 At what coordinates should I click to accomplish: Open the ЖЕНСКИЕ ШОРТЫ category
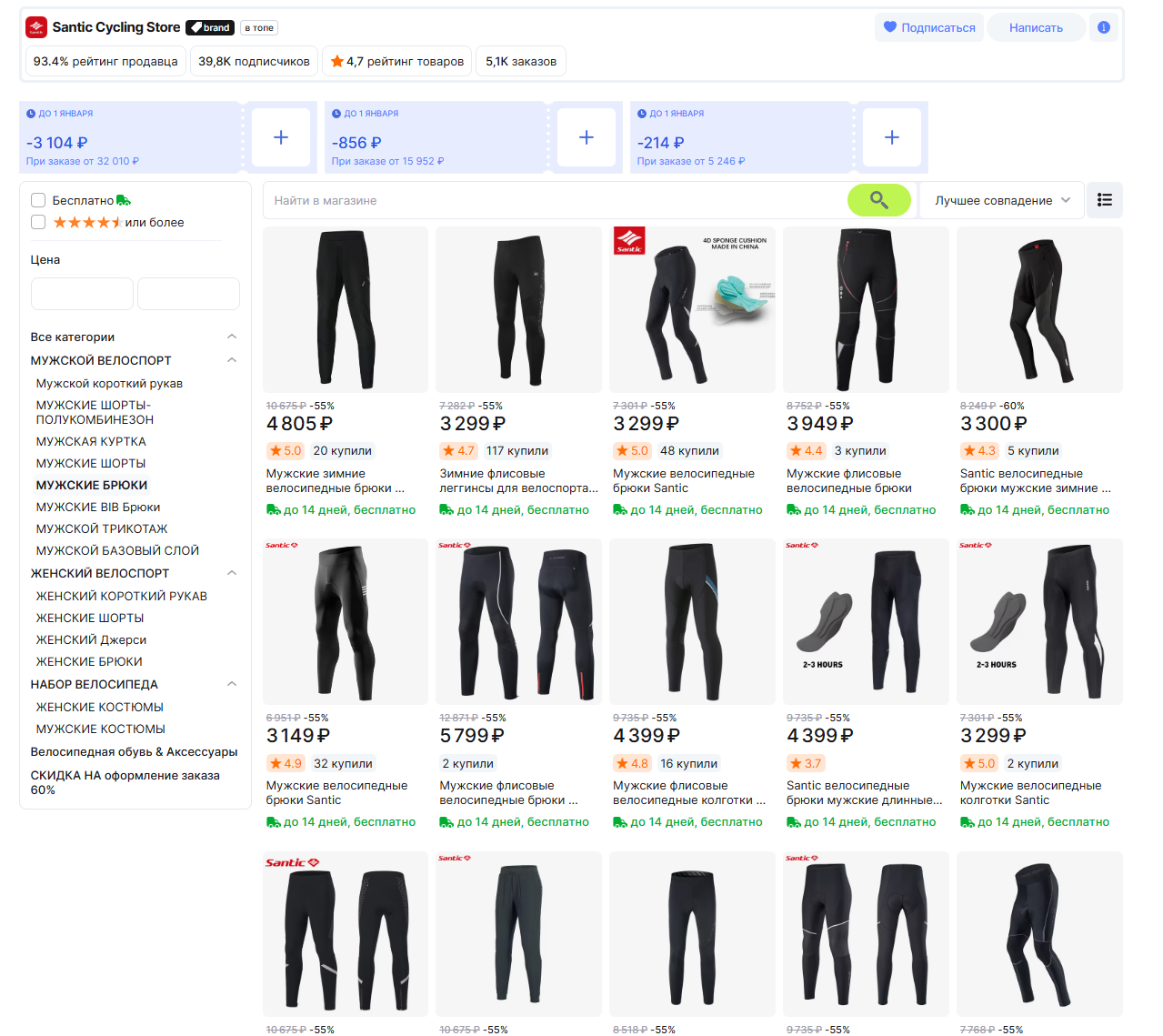click(x=90, y=618)
